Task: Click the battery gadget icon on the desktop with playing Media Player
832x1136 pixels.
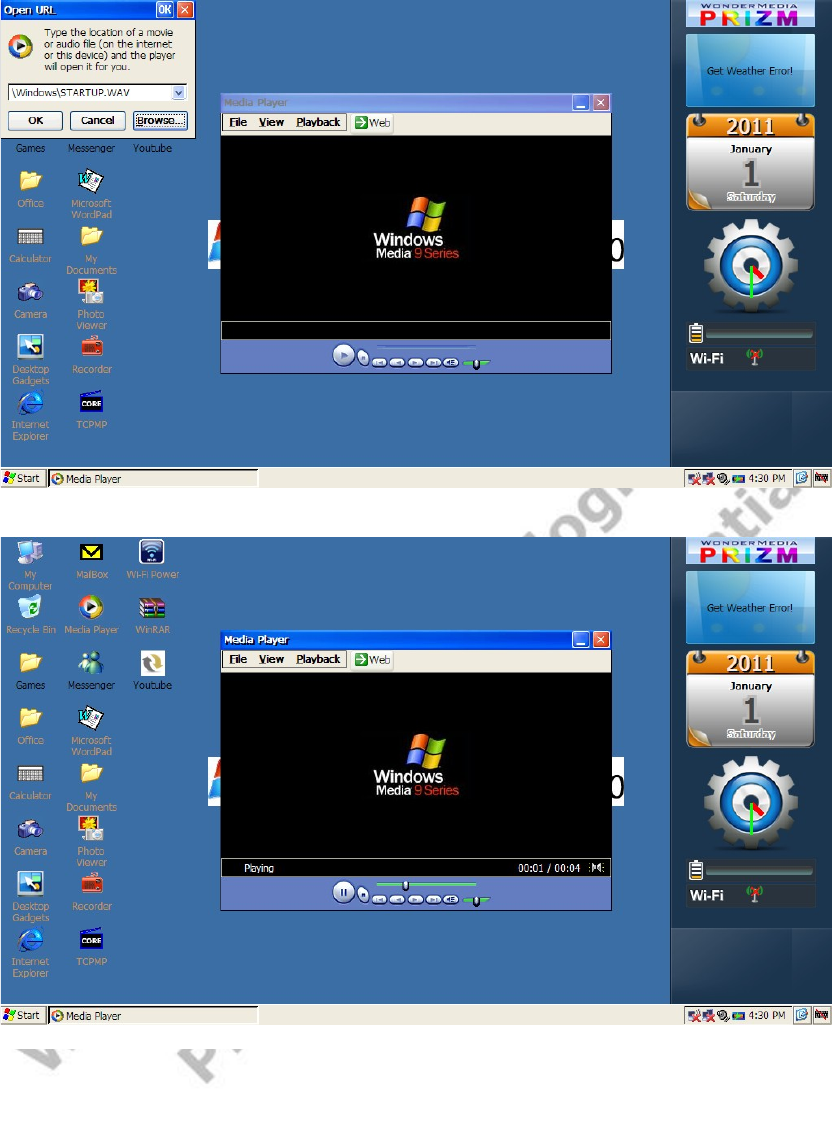Action: point(696,869)
